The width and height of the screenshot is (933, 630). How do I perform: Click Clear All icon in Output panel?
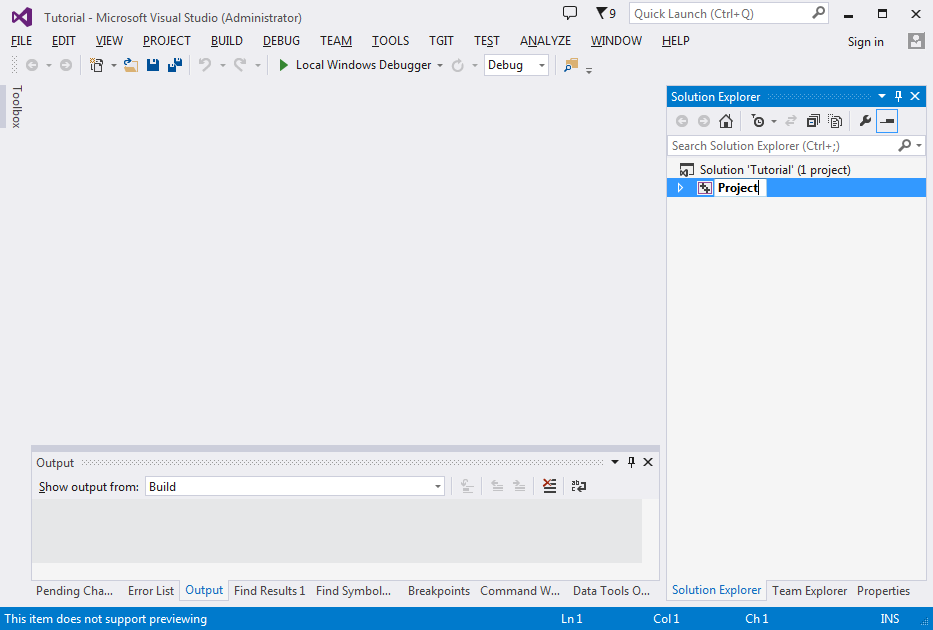[x=550, y=486]
